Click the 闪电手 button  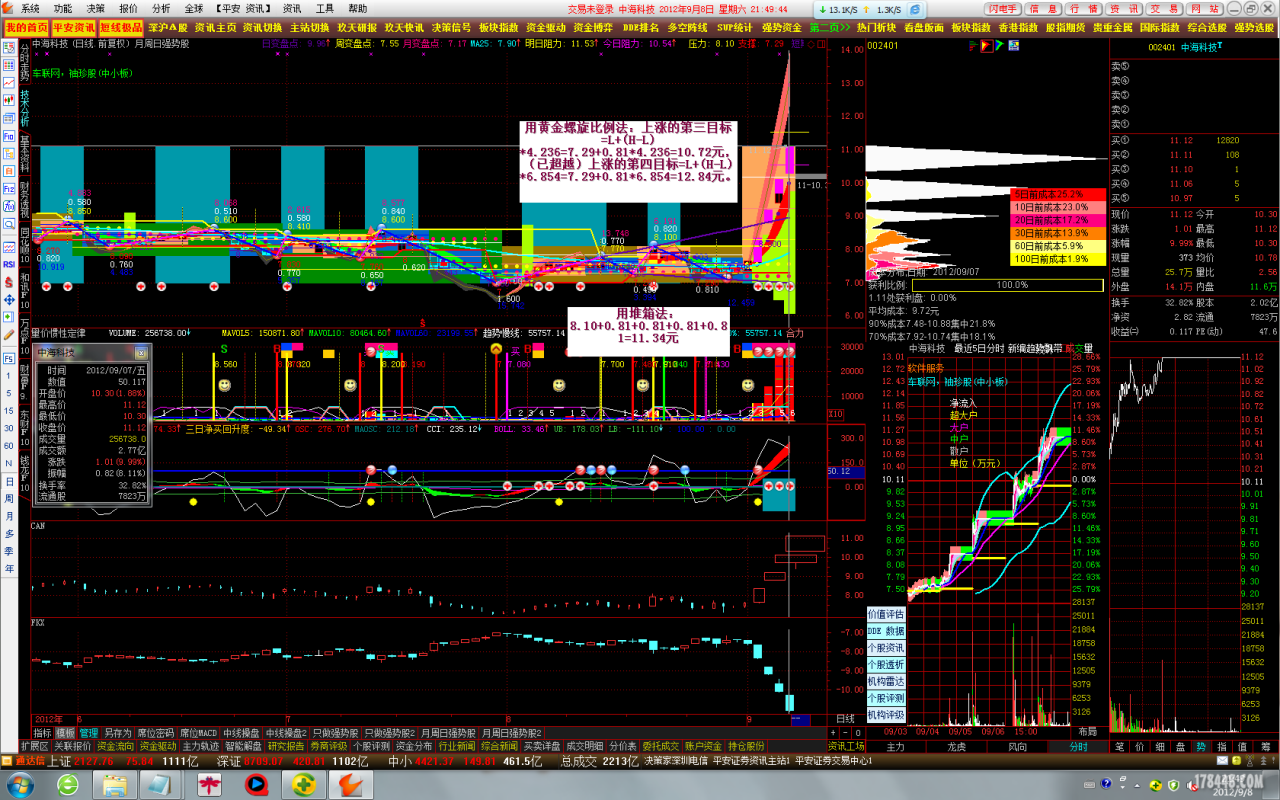[x=1002, y=8]
